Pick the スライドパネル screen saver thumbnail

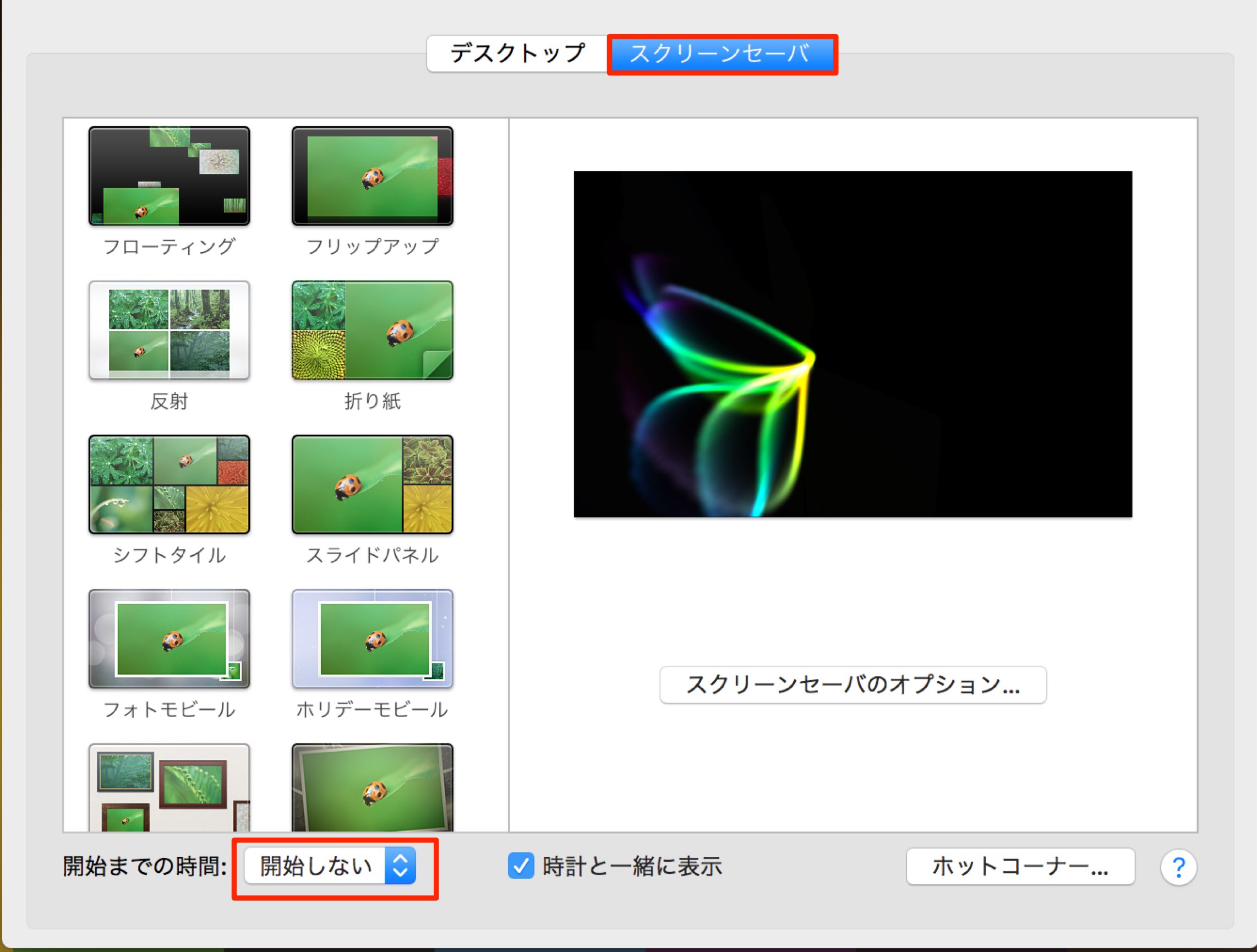(372, 484)
